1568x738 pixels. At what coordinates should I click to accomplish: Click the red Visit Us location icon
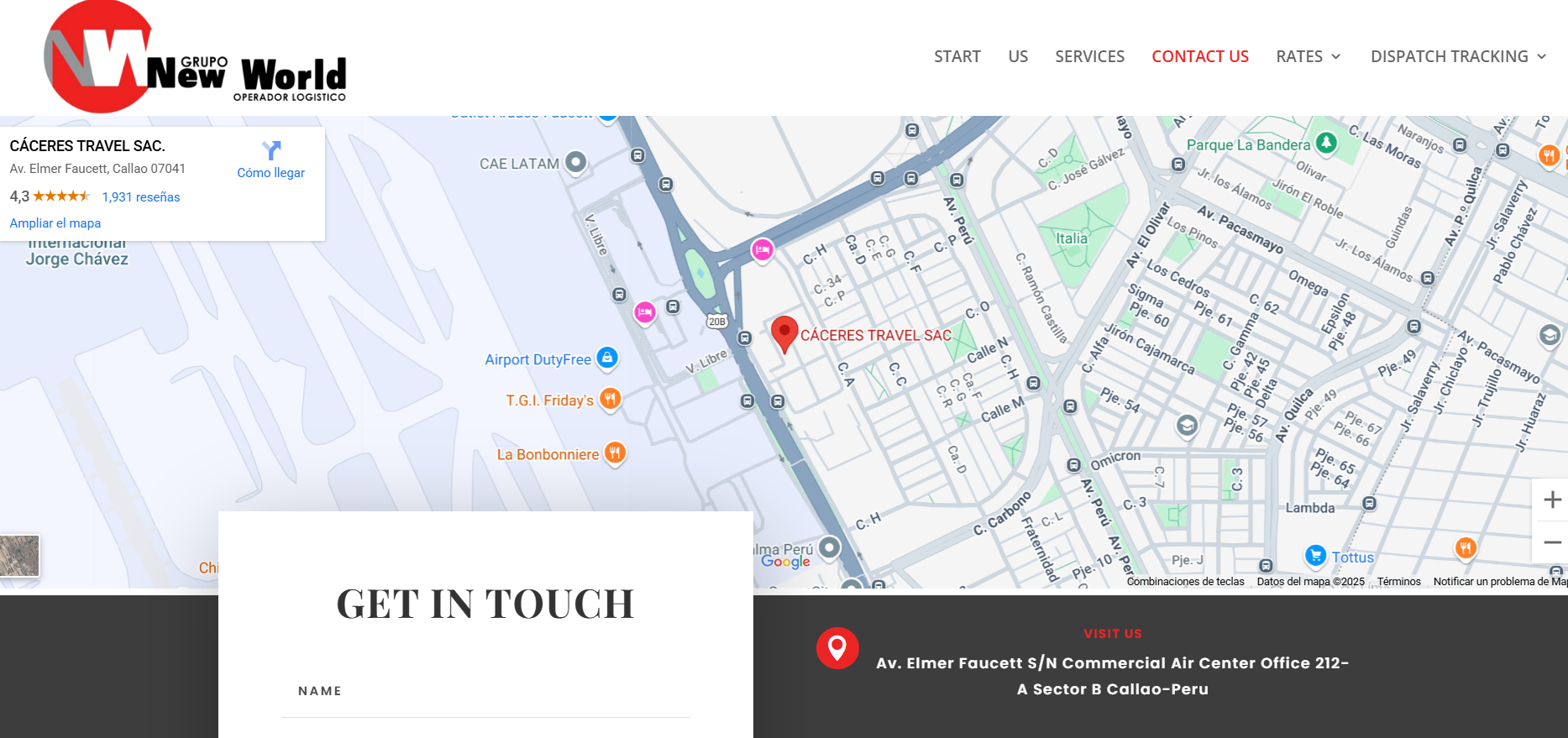pyautogui.click(x=837, y=648)
